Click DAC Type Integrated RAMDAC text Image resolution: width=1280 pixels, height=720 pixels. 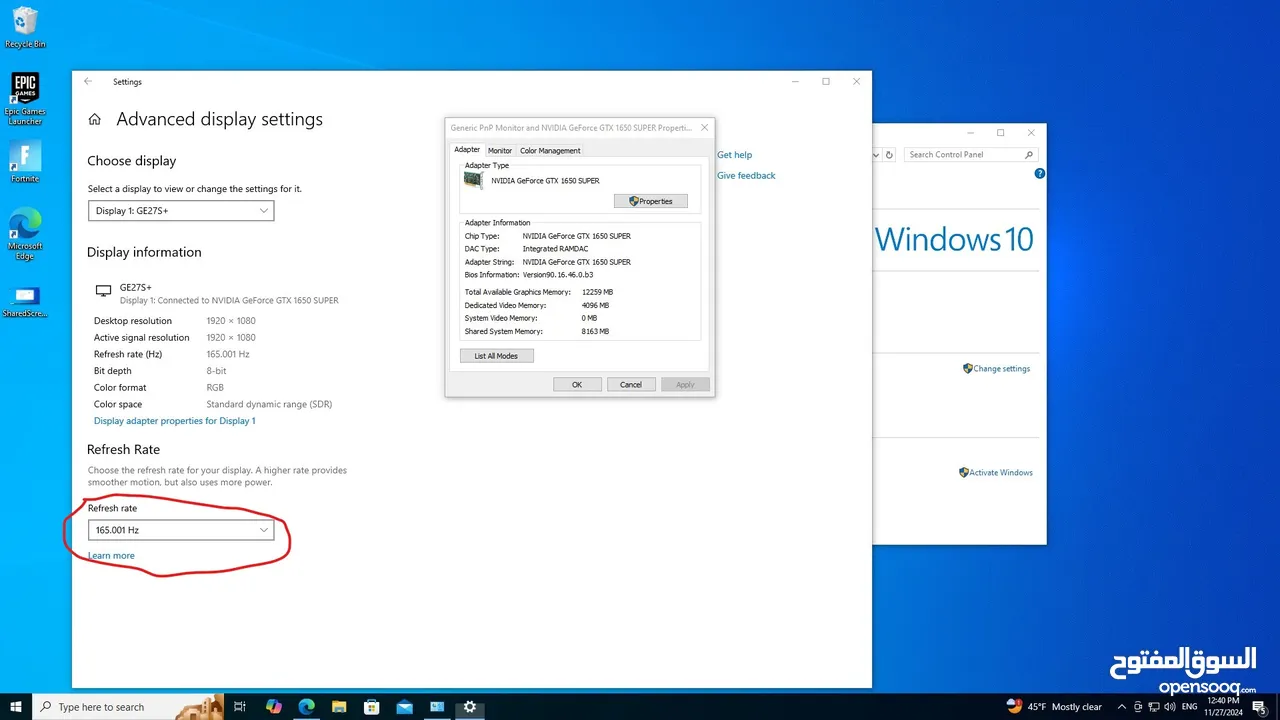[x=555, y=249]
